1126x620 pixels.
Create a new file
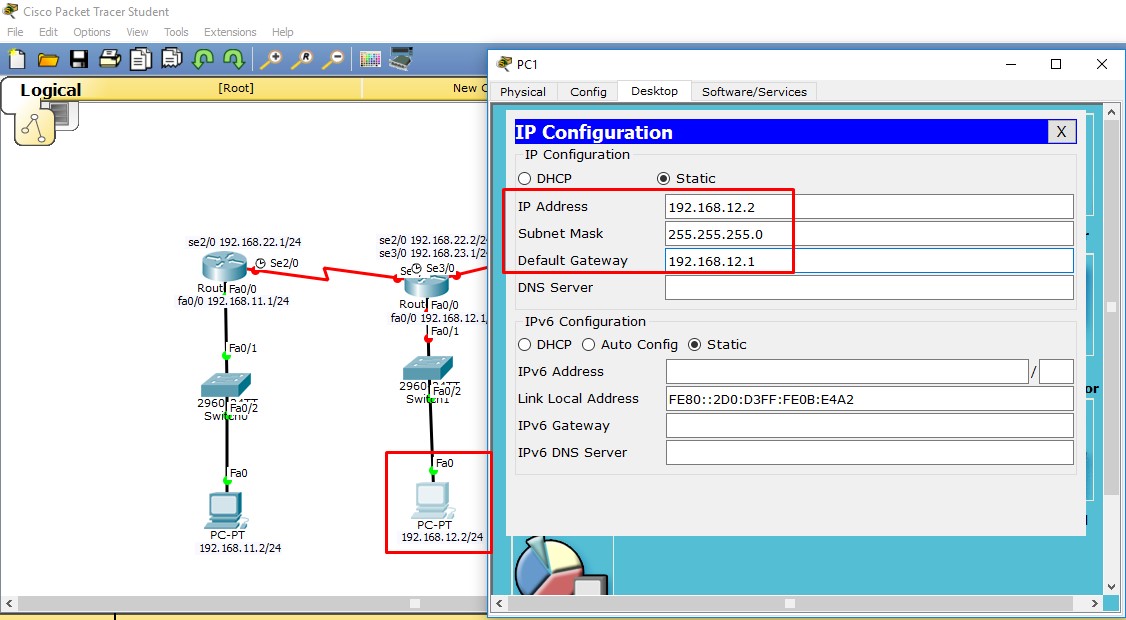[15, 59]
